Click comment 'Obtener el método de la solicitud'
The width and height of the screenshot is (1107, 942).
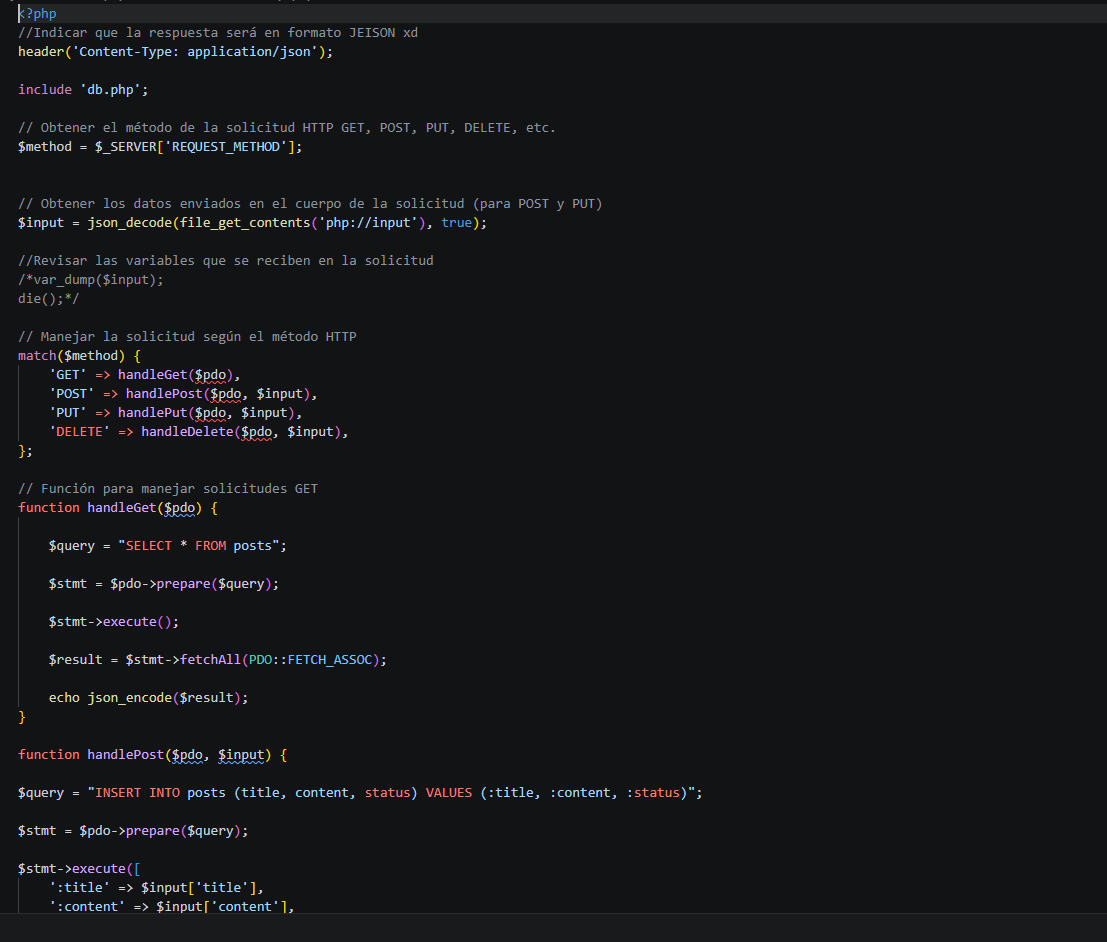coord(287,128)
